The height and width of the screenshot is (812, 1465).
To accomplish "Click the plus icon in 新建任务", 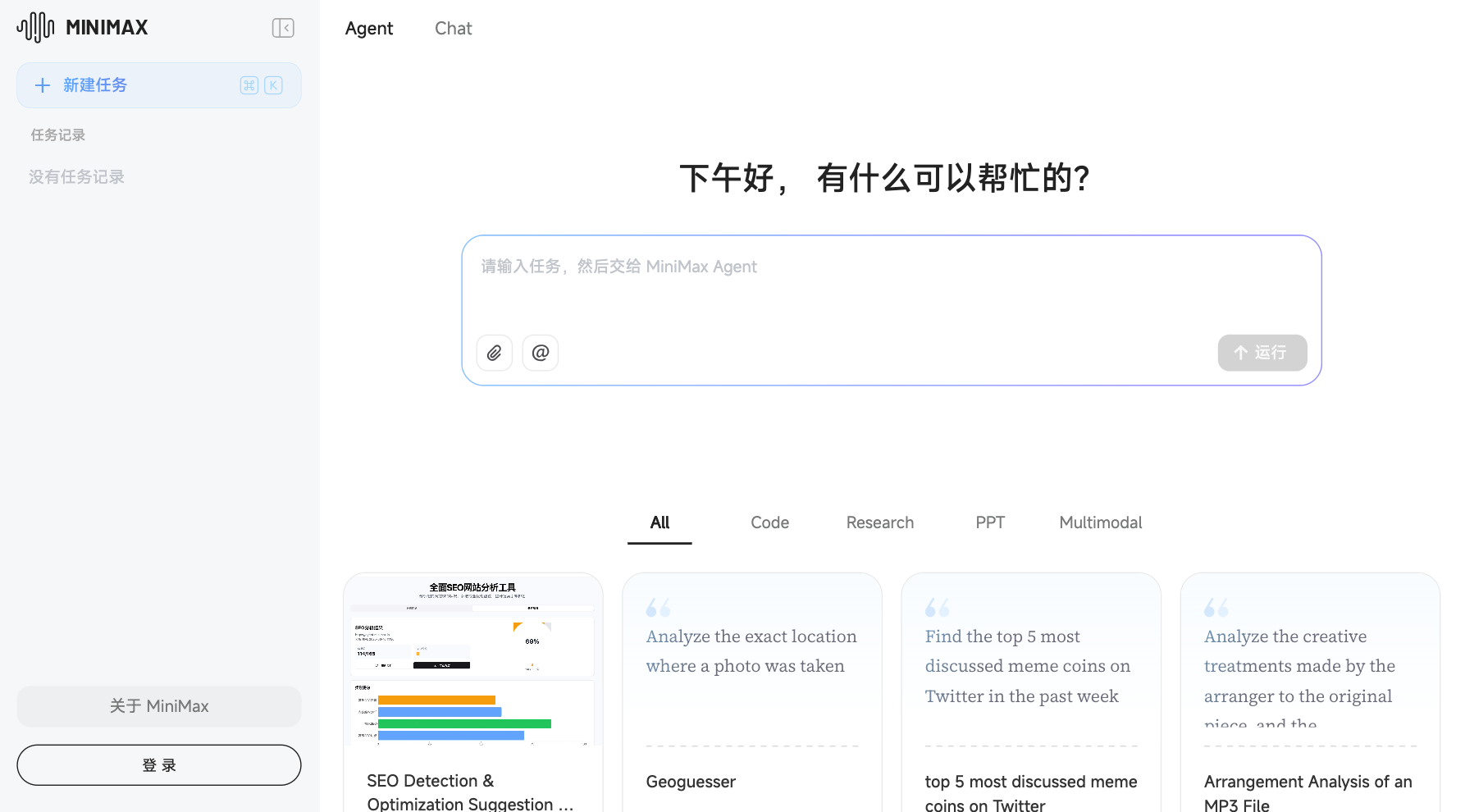I will tap(43, 85).
